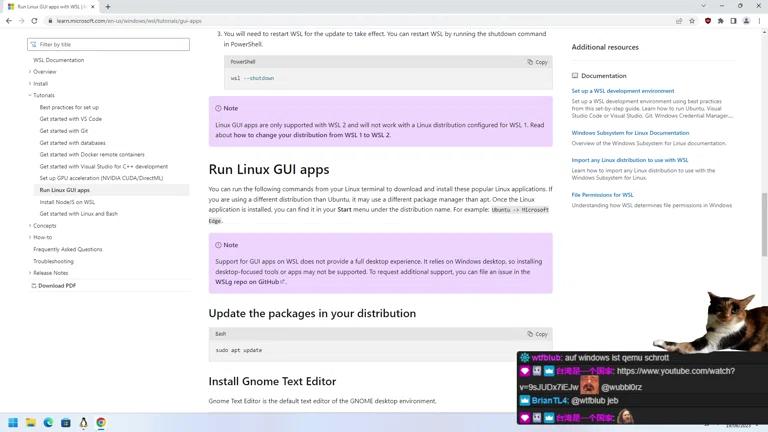Open Get started with VS Code

coord(71,119)
